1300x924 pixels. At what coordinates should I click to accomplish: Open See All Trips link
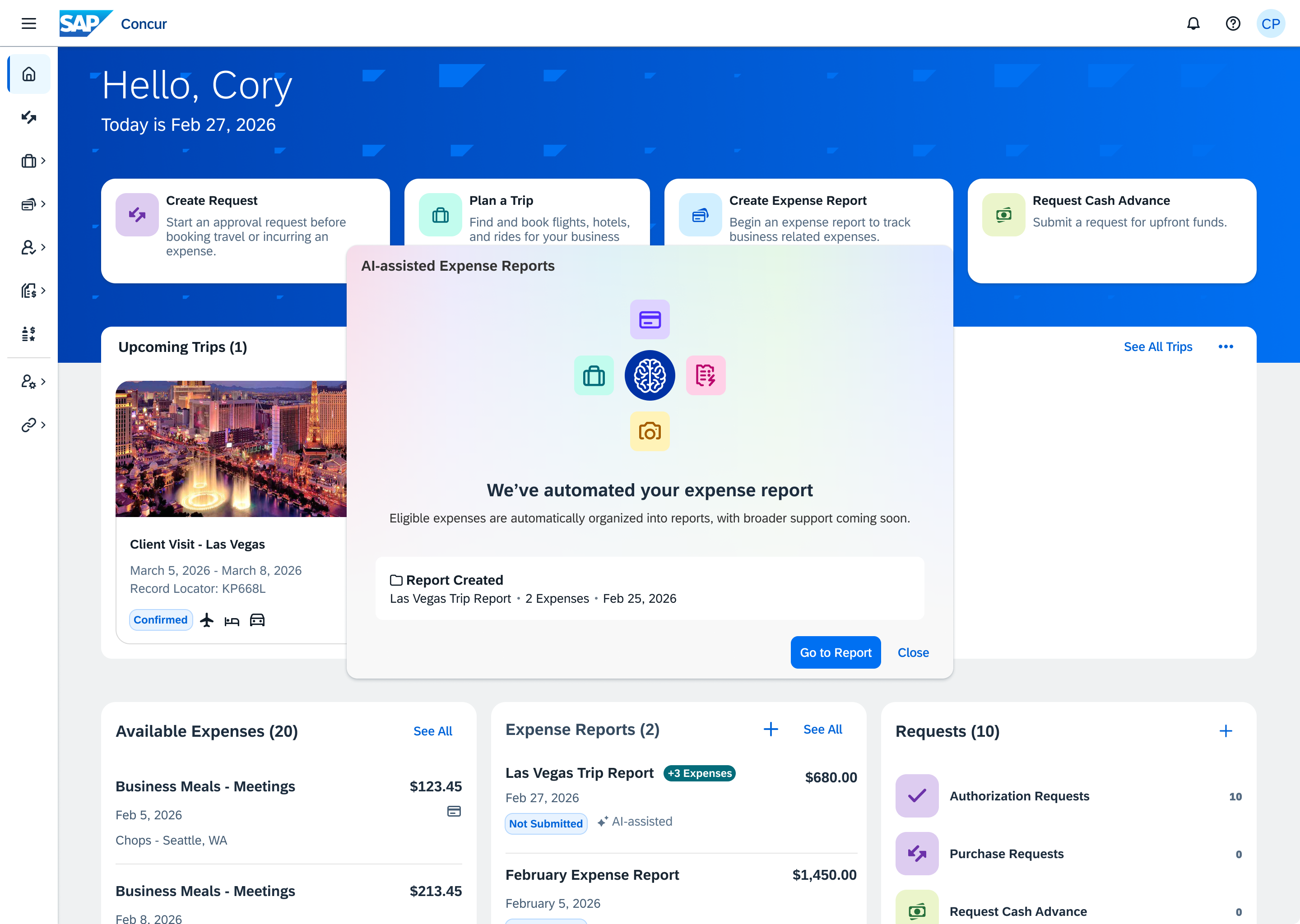tap(1158, 346)
